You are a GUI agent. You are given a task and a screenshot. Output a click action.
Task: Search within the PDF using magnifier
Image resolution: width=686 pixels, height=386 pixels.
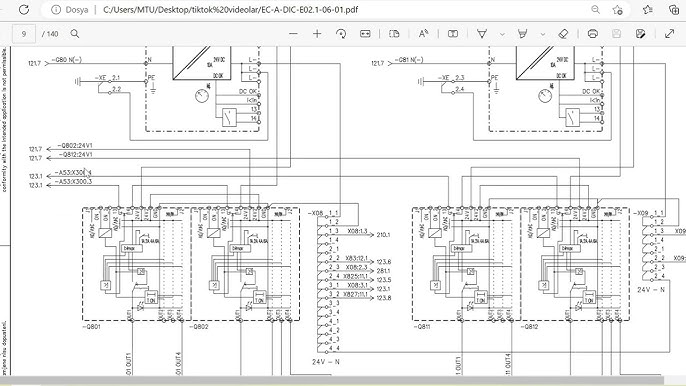(x=75, y=34)
